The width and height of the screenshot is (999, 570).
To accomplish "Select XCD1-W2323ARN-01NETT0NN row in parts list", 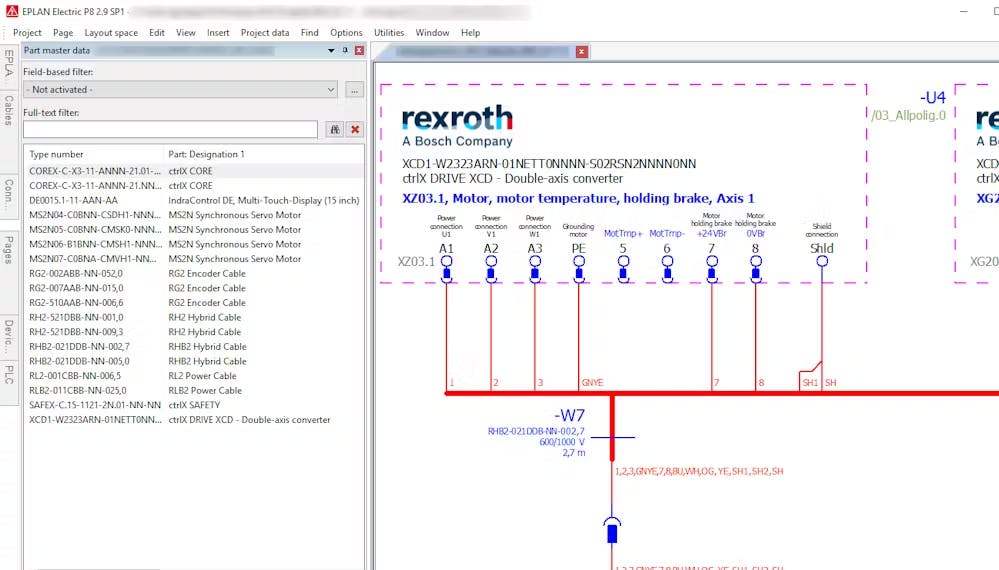I will coord(194,420).
